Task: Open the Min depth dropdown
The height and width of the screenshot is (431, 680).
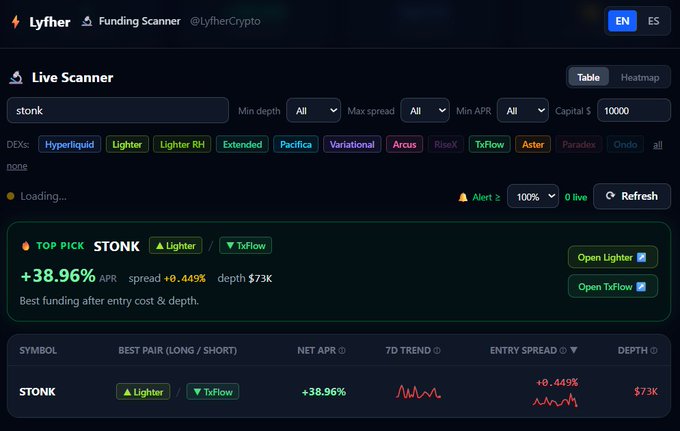Action: (314, 111)
